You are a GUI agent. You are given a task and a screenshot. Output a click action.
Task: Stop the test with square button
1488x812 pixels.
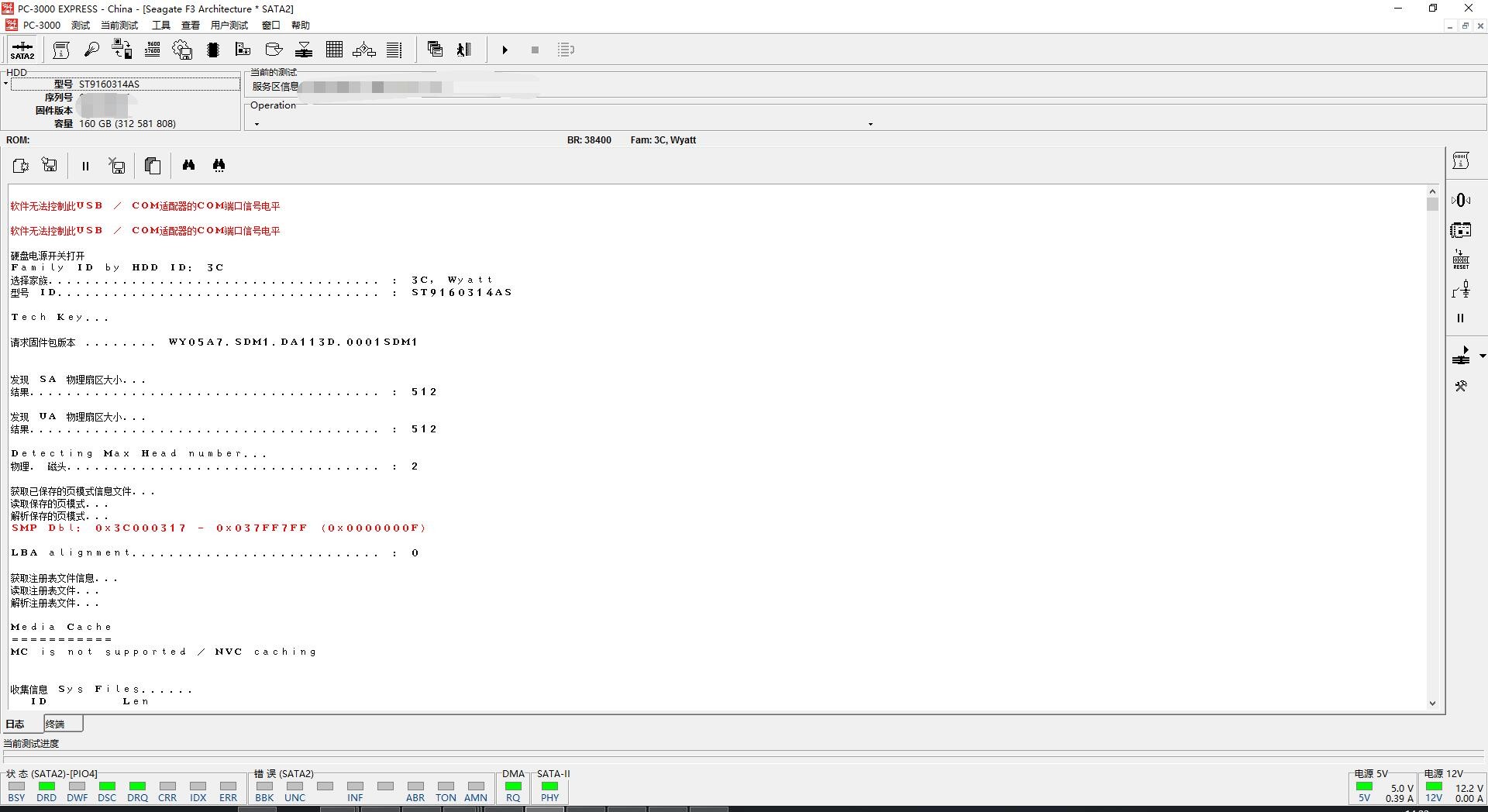(x=535, y=50)
